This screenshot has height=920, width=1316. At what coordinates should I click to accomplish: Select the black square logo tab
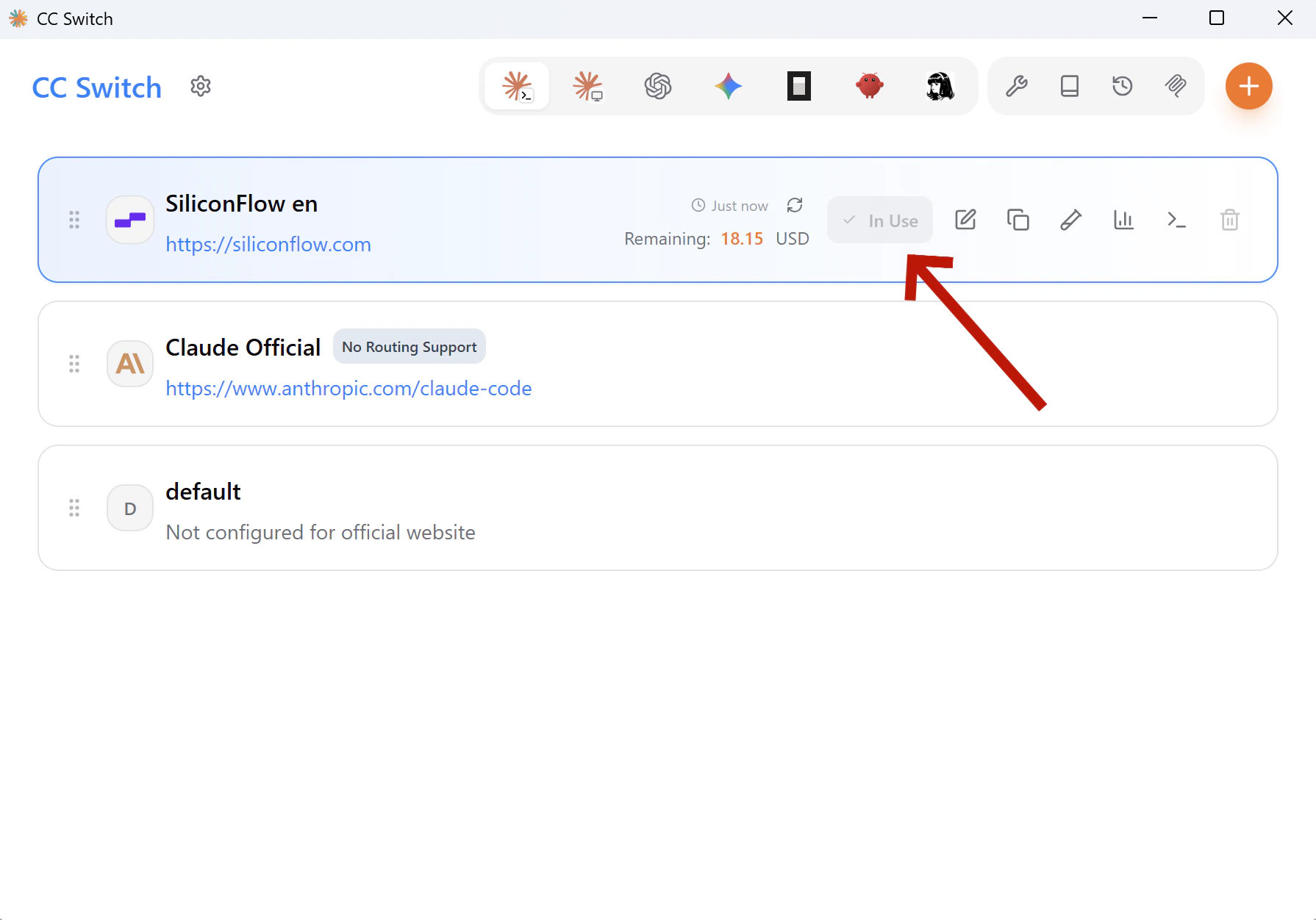pyautogui.click(x=799, y=87)
